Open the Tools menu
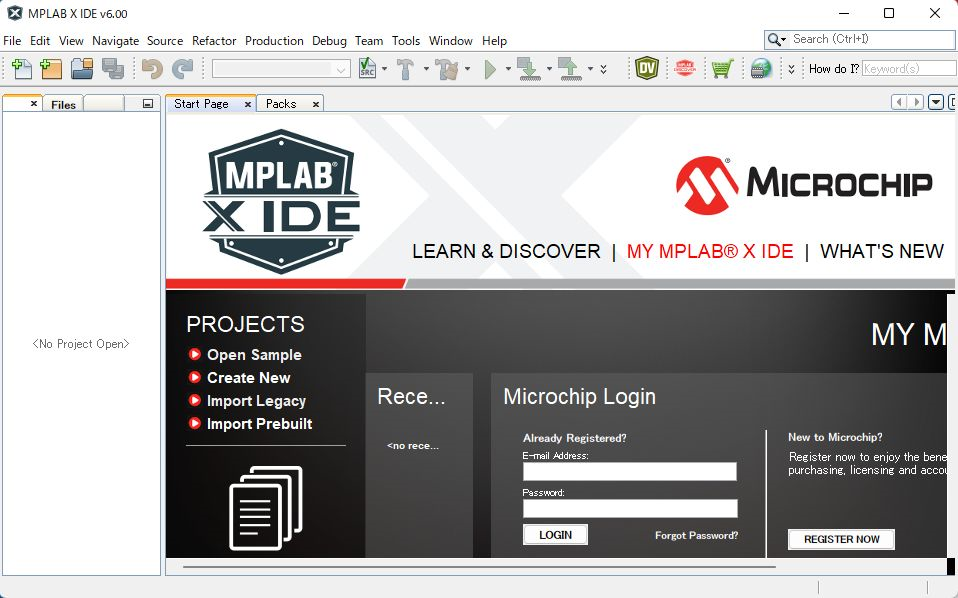This screenshot has height=598, width=958. 406,41
